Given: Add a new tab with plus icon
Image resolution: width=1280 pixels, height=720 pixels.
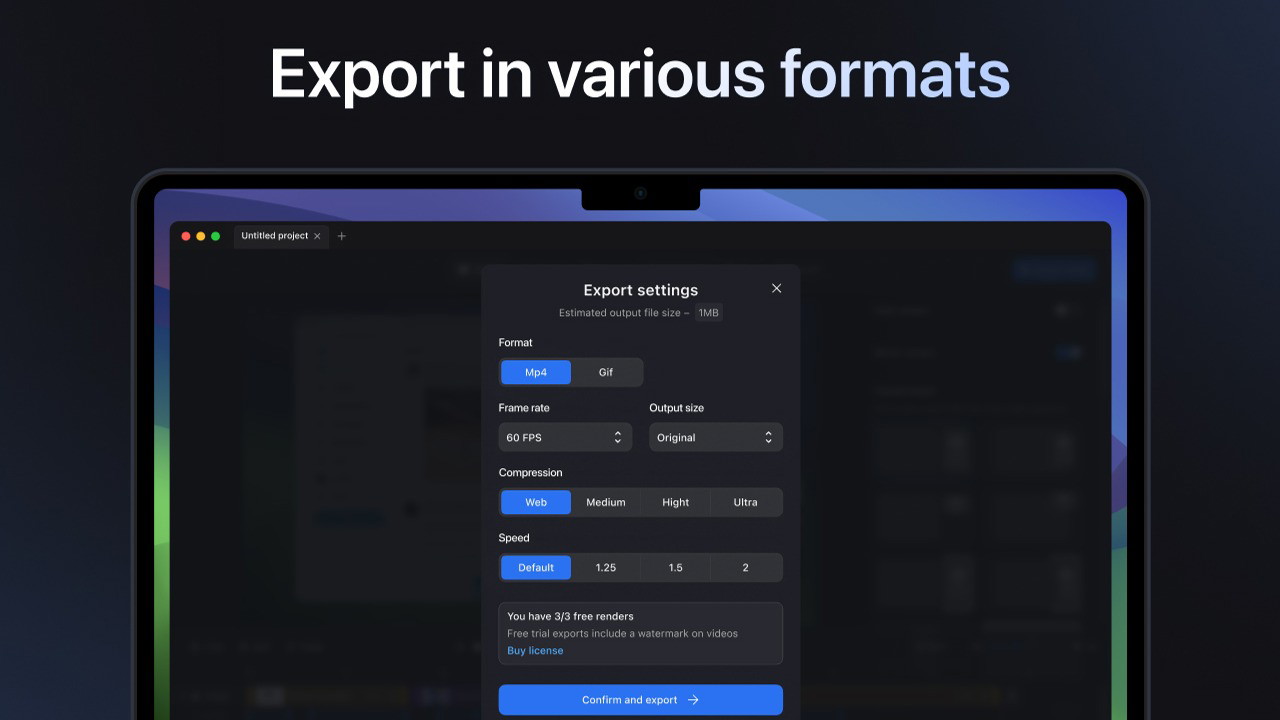Looking at the screenshot, I should pyautogui.click(x=341, y=236).
